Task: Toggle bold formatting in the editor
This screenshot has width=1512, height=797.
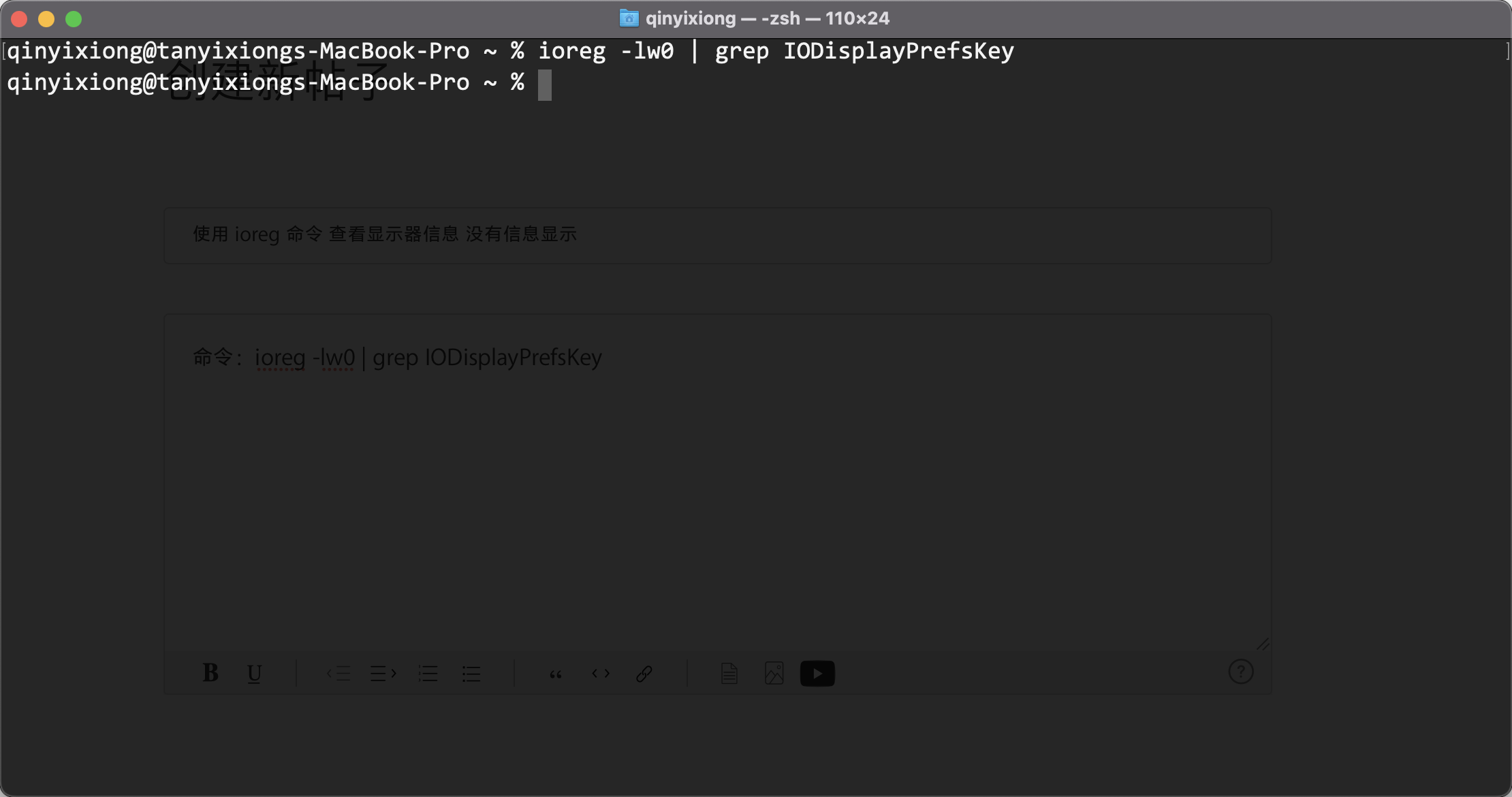Action: [210, 673]
